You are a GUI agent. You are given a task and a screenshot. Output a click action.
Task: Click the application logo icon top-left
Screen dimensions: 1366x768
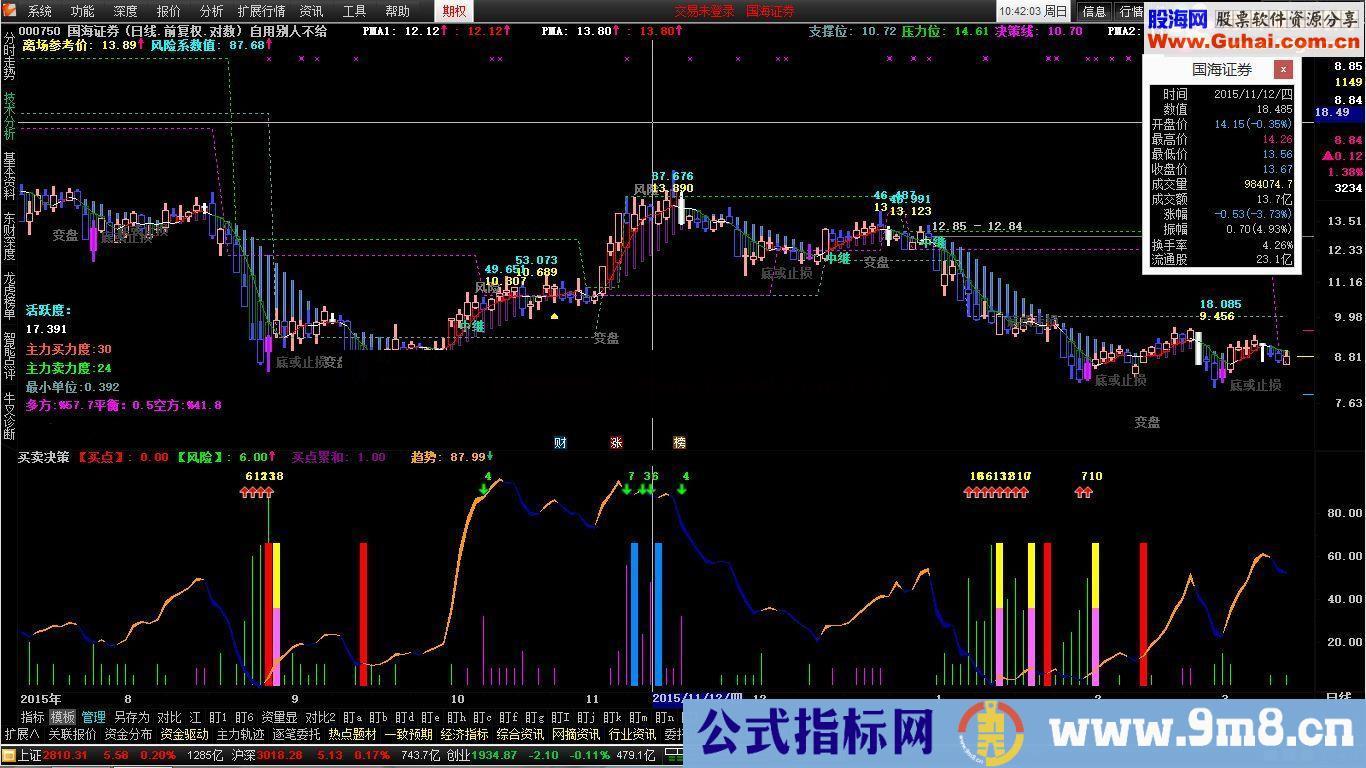(x=10, y=11)
